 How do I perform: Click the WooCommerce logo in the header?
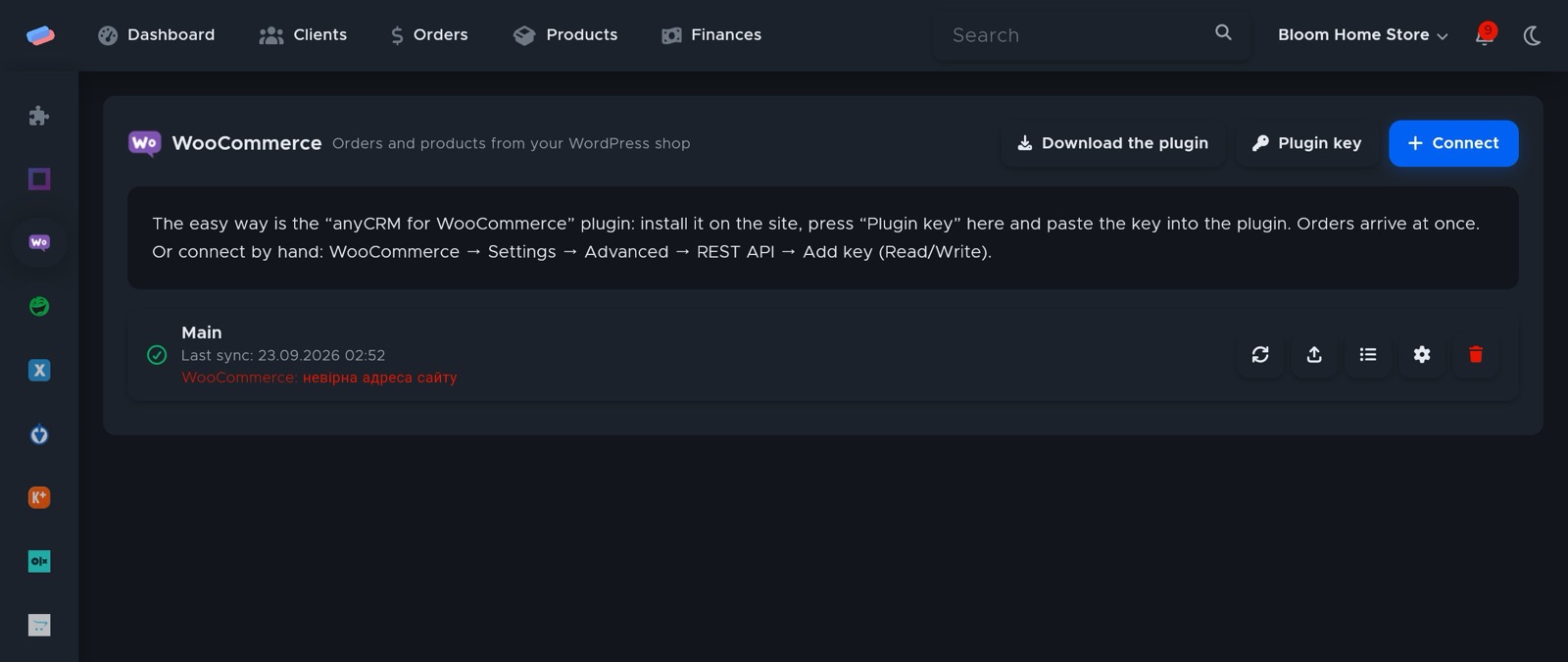(144, 144)
